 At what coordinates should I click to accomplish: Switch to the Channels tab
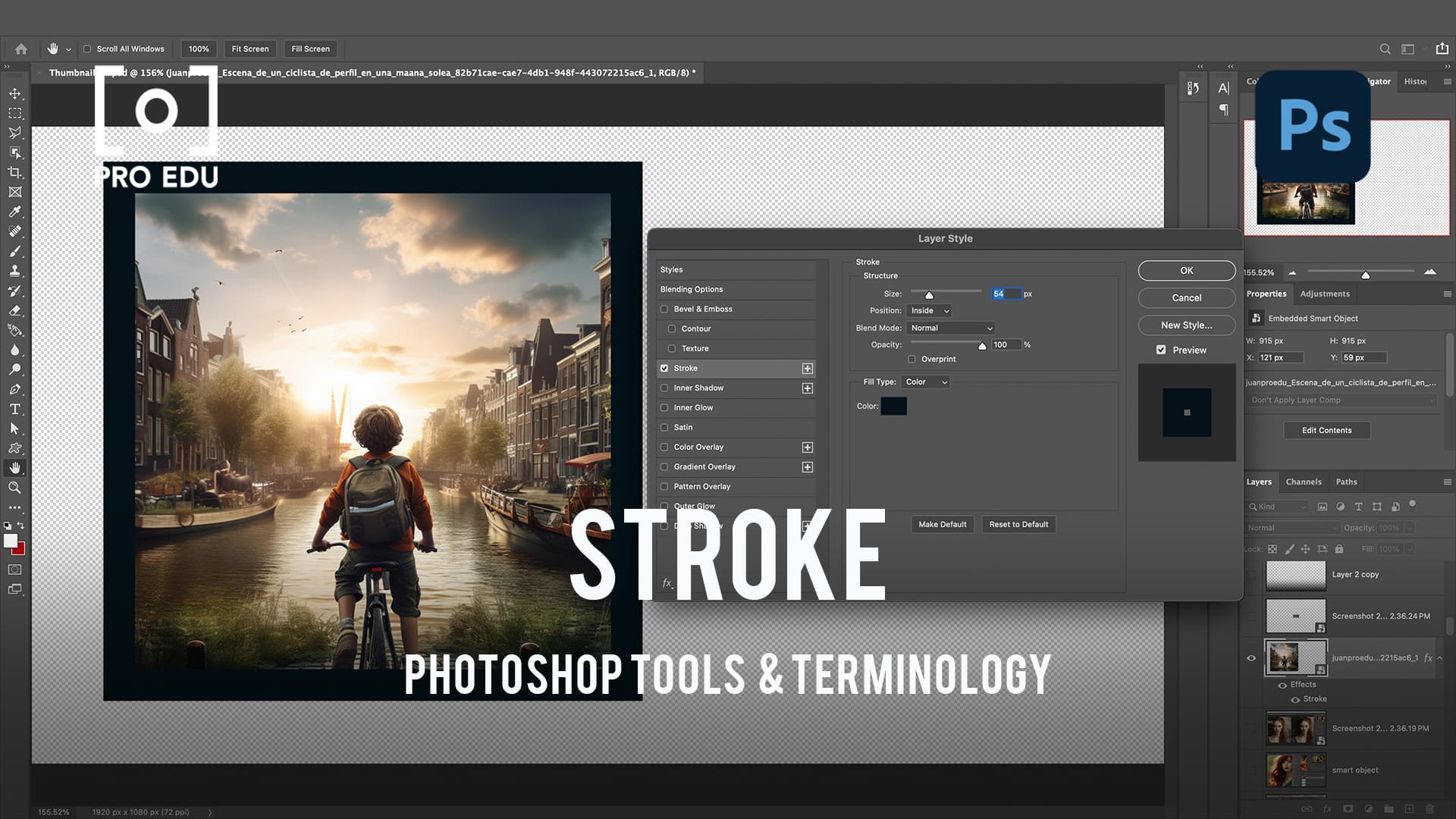coord(1304,482)
